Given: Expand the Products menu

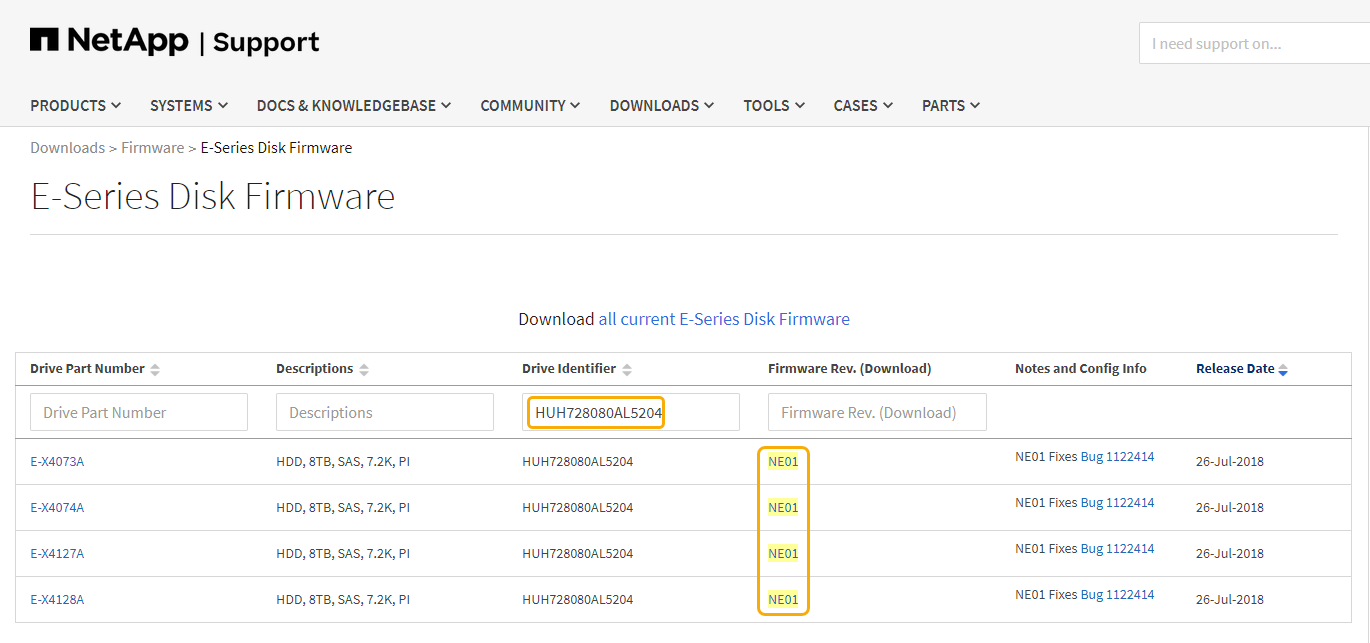Looking at the screenshot, I should pos(75,105).
